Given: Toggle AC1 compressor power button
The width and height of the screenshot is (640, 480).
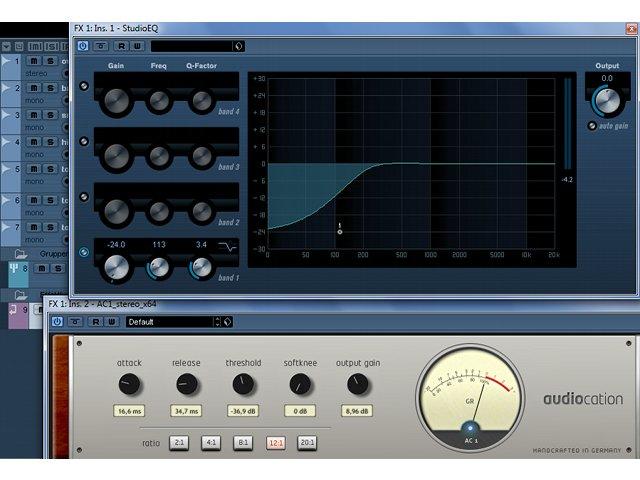Looking at the screenshot, I should click(57, 322).
